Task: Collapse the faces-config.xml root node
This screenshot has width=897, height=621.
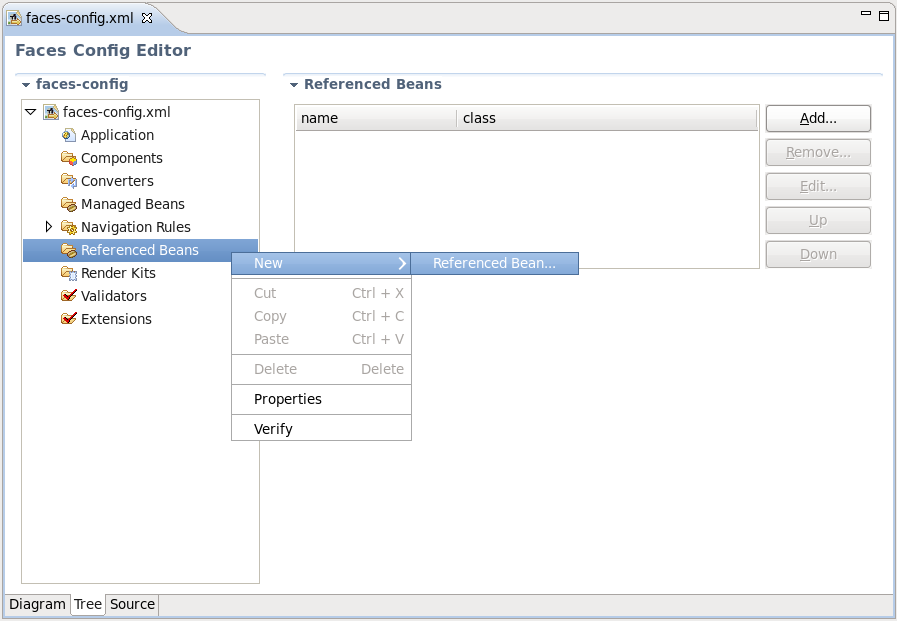Action: pyautogui.click(x=31, y=112)
